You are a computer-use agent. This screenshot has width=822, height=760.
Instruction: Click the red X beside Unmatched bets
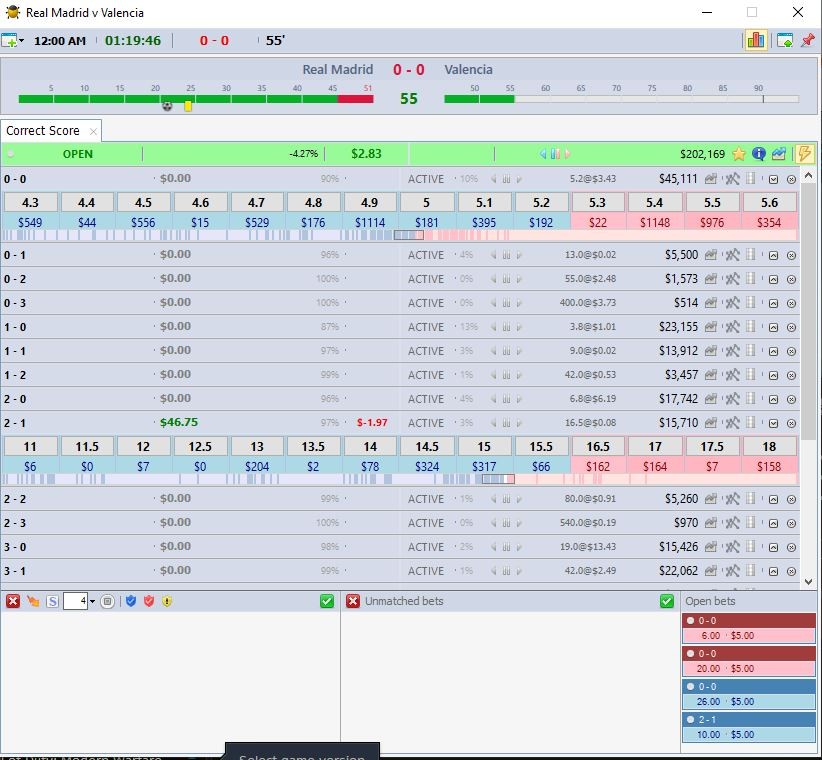coord(353,601)
